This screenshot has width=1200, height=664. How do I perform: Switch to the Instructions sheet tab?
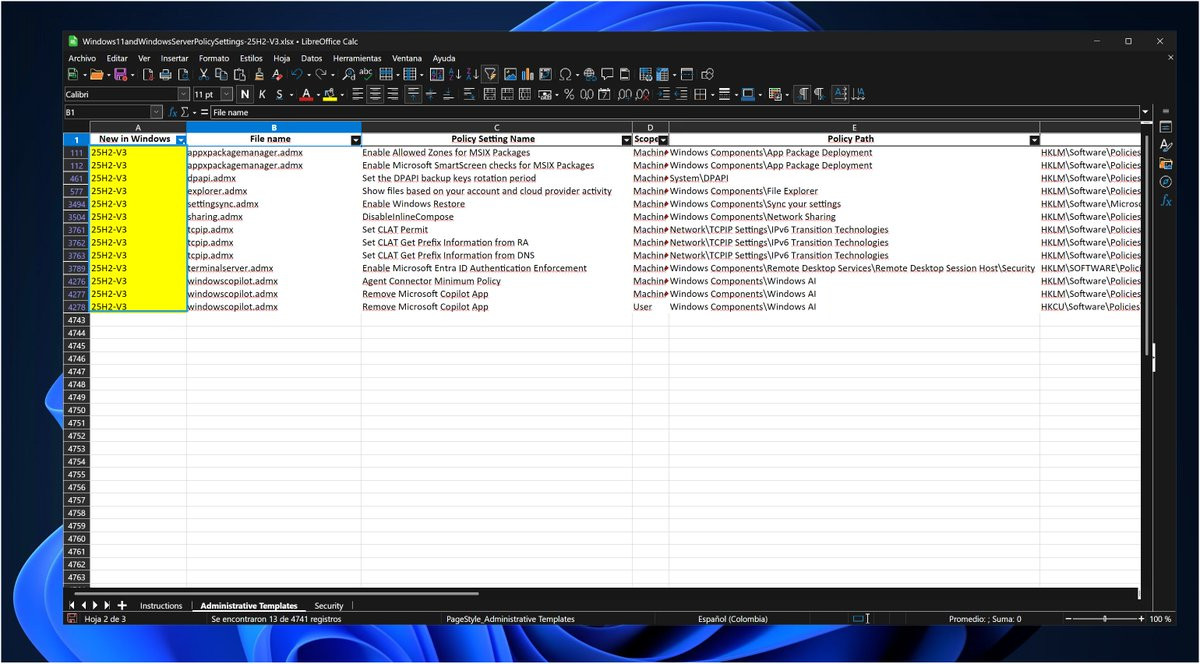(x=161, y=606)
